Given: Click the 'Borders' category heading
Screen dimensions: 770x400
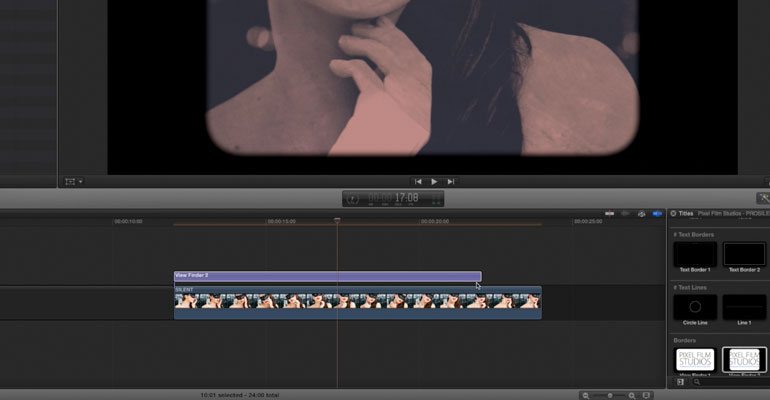Looking at the screenshot, I should click(x=685, y=340).
